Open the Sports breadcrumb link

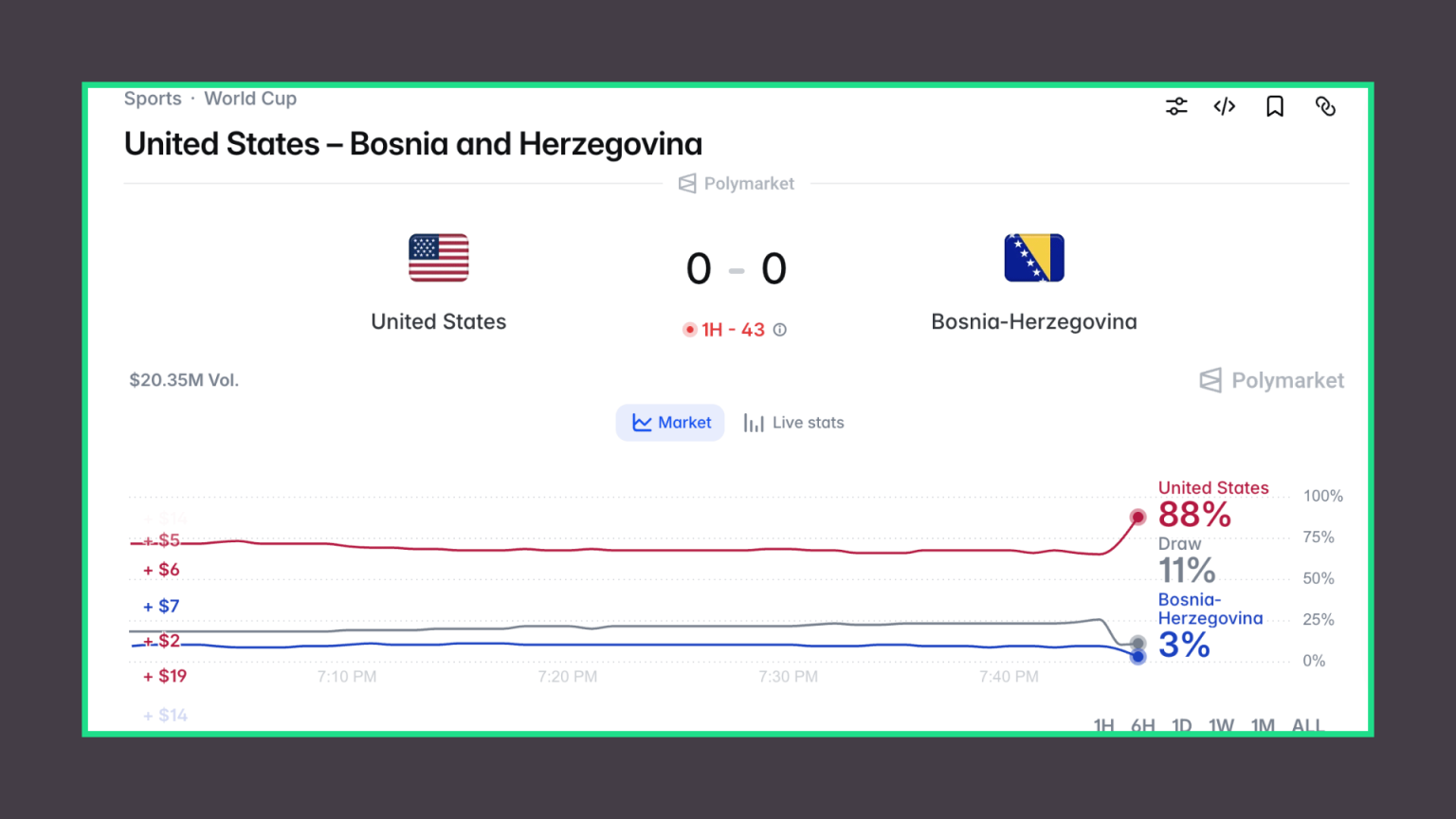coord(153,99)
